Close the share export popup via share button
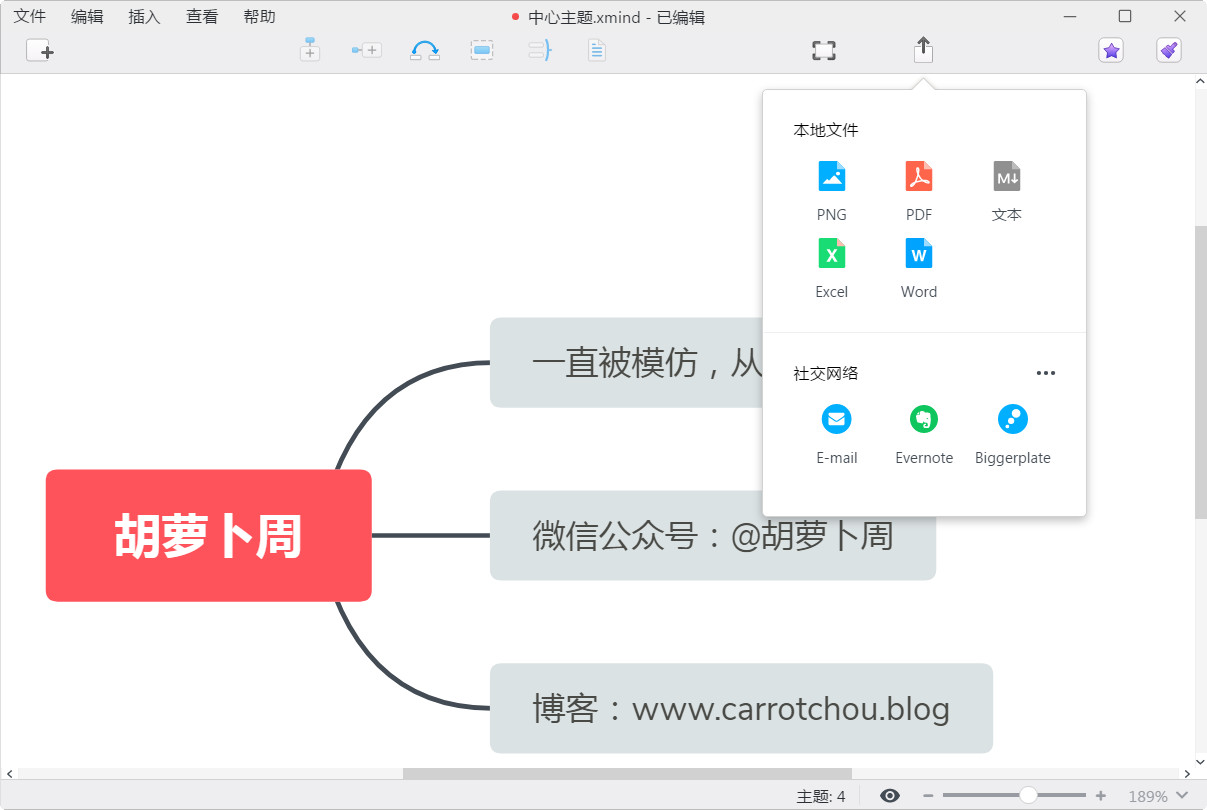The height and width of the screenshot is (810, 1207). click(923, 50)
